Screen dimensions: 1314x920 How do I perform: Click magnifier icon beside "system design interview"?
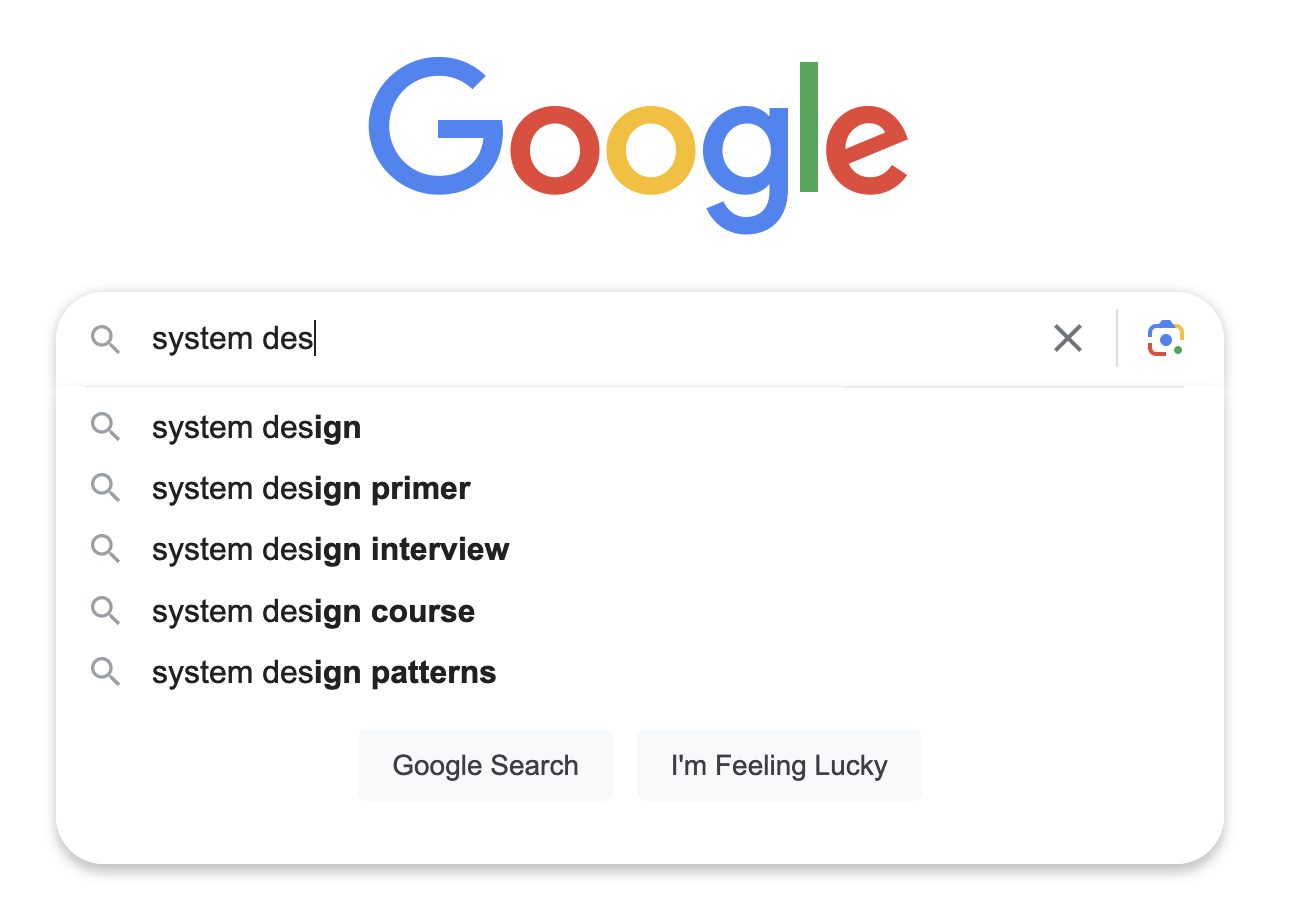pos(105,549)
